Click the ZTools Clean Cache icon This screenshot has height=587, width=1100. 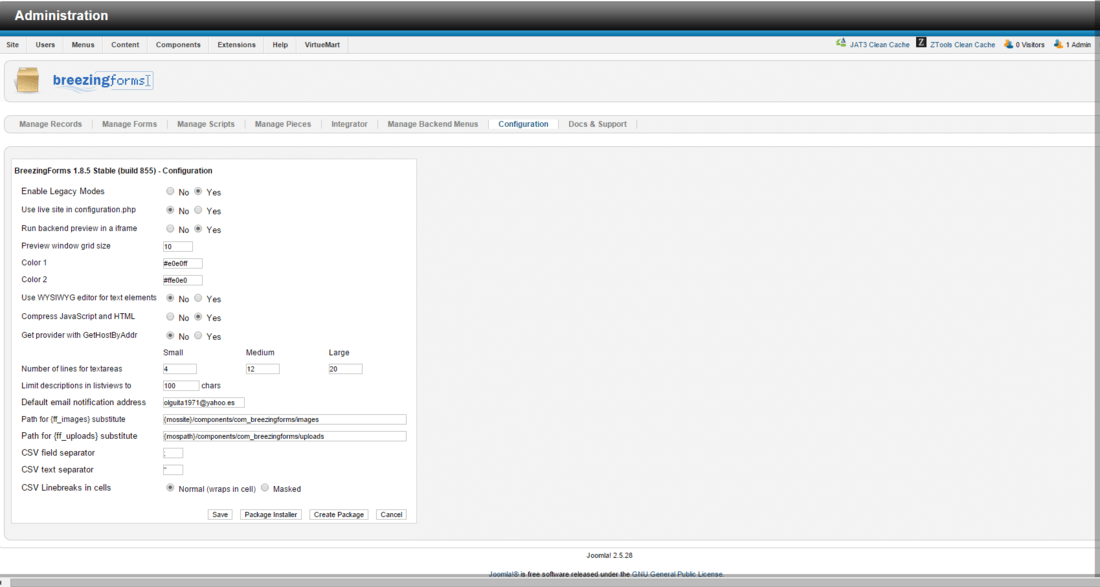pos(921,43)
